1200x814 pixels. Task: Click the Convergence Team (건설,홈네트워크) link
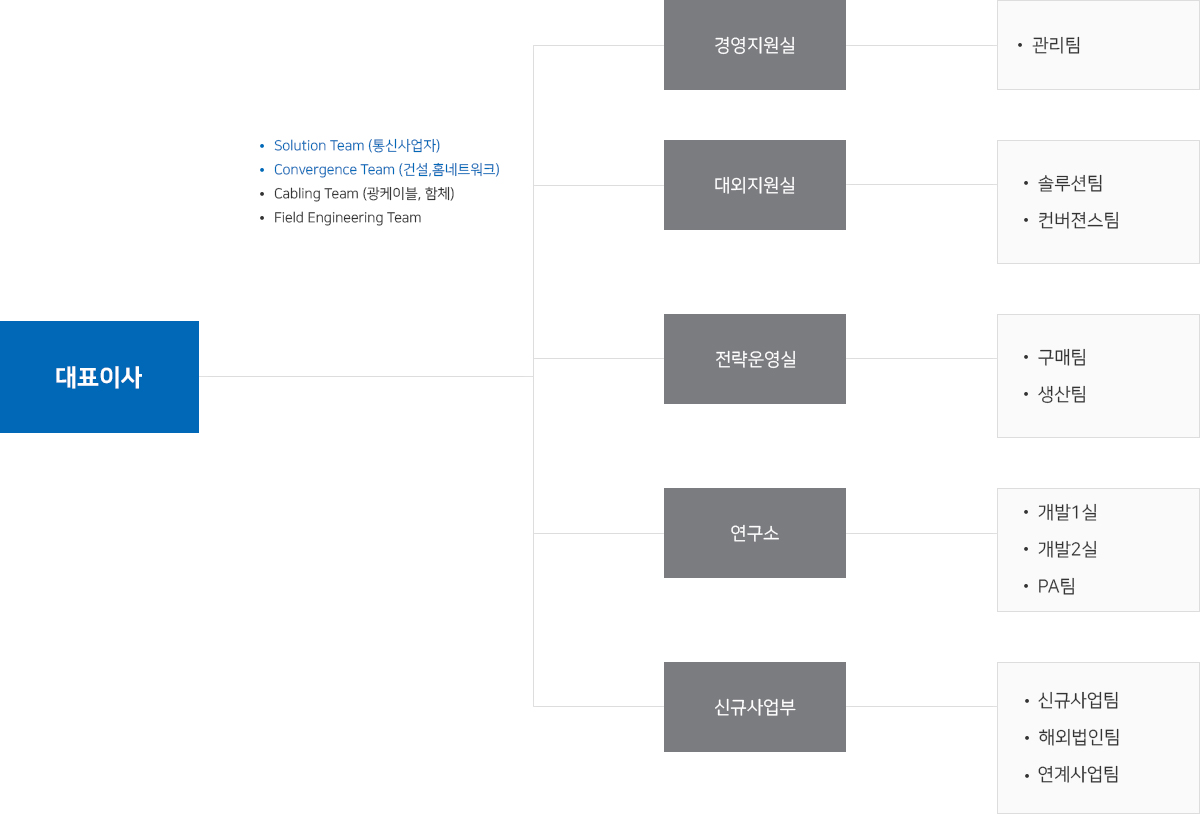coord(386,170)
